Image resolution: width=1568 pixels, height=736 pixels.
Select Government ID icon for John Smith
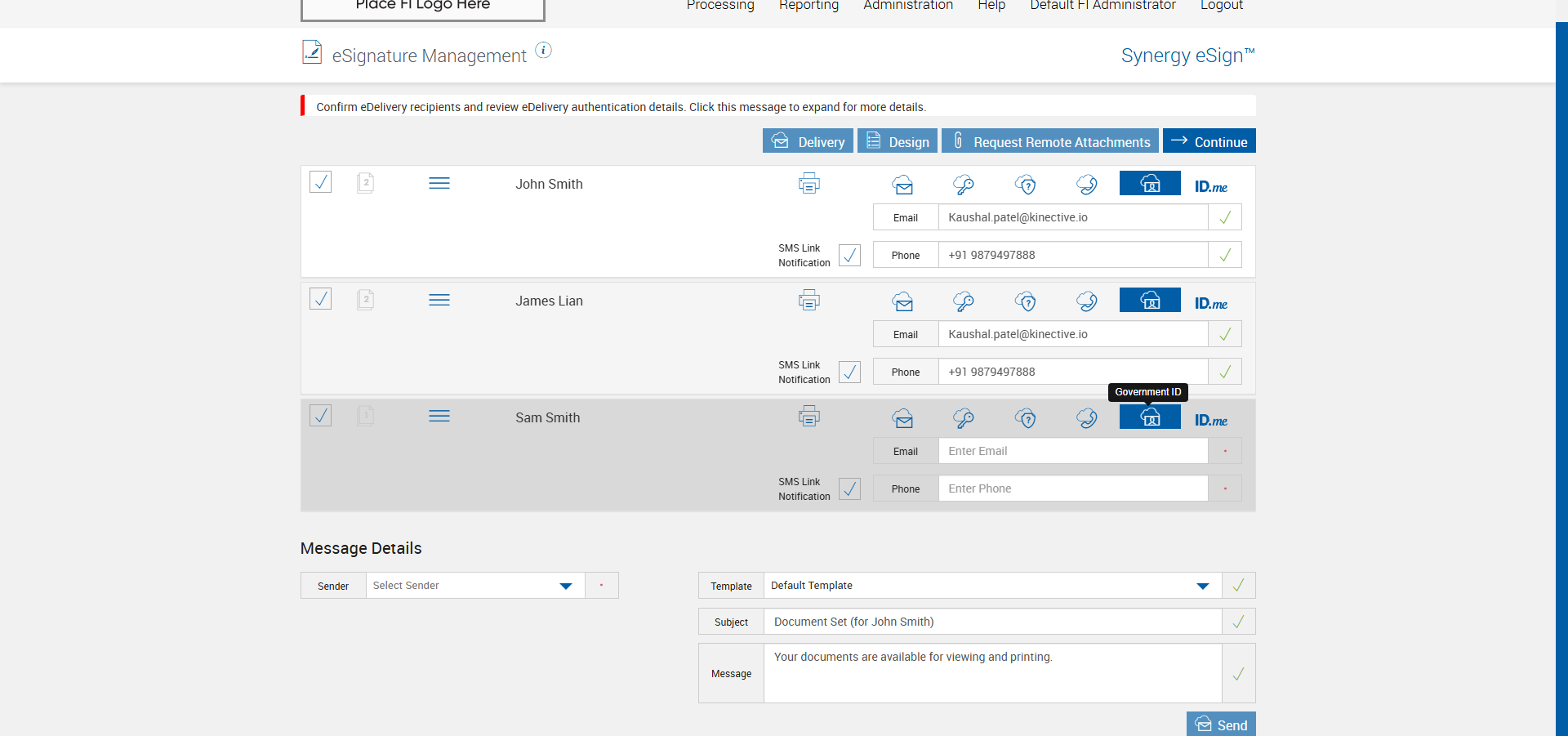coord(1150,183)
